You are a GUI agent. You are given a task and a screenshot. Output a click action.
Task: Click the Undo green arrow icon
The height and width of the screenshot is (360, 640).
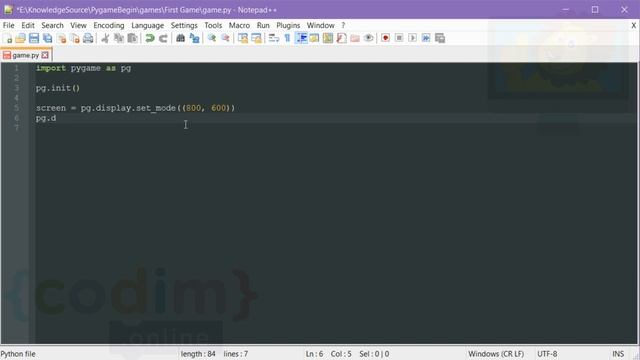point(150,38)
